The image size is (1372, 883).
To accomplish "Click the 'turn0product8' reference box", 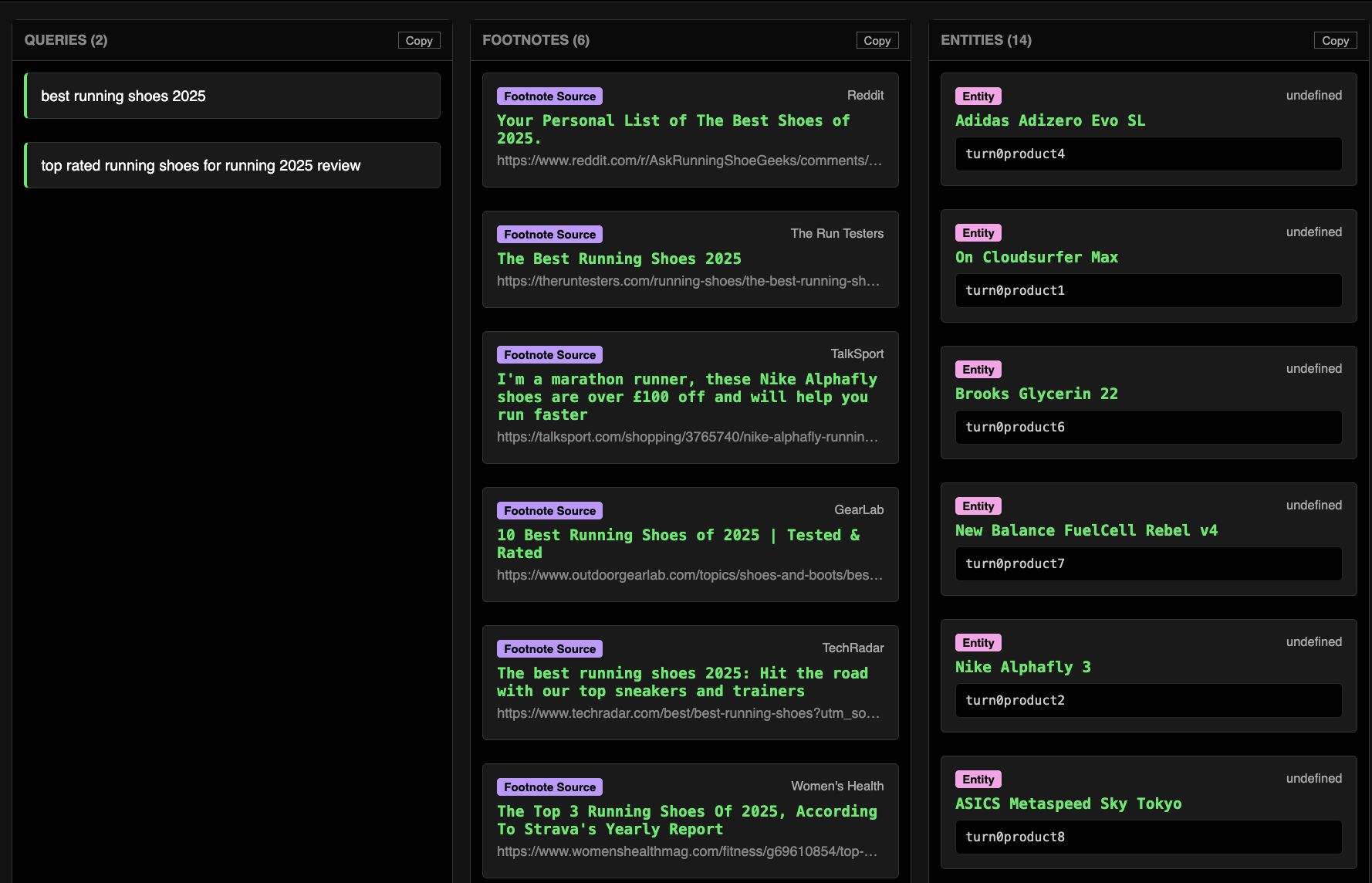I will click(x=1148, y=837).
